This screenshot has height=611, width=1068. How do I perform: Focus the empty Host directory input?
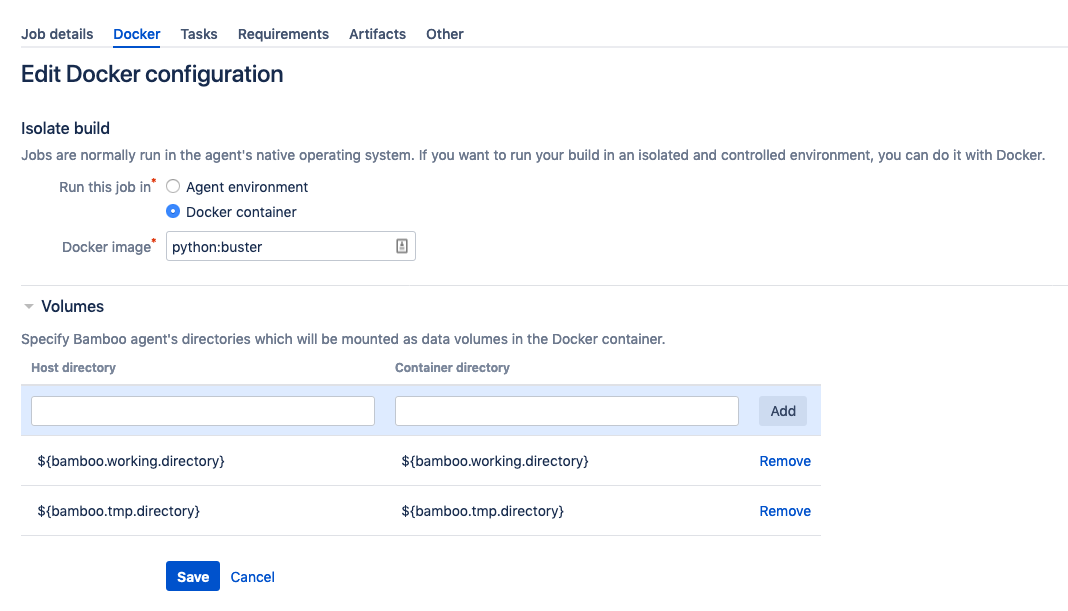[x=203, y=411]
